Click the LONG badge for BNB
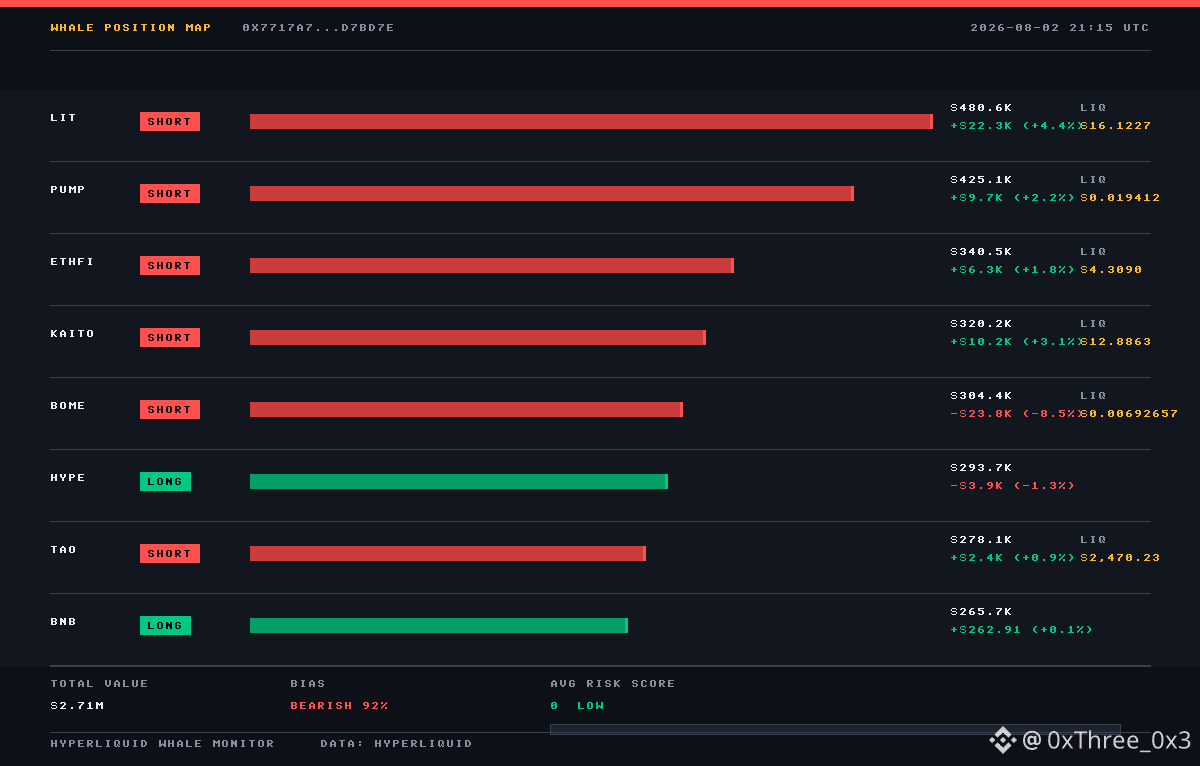Viewport: 1200px width, 766px height. pos(165,626)
